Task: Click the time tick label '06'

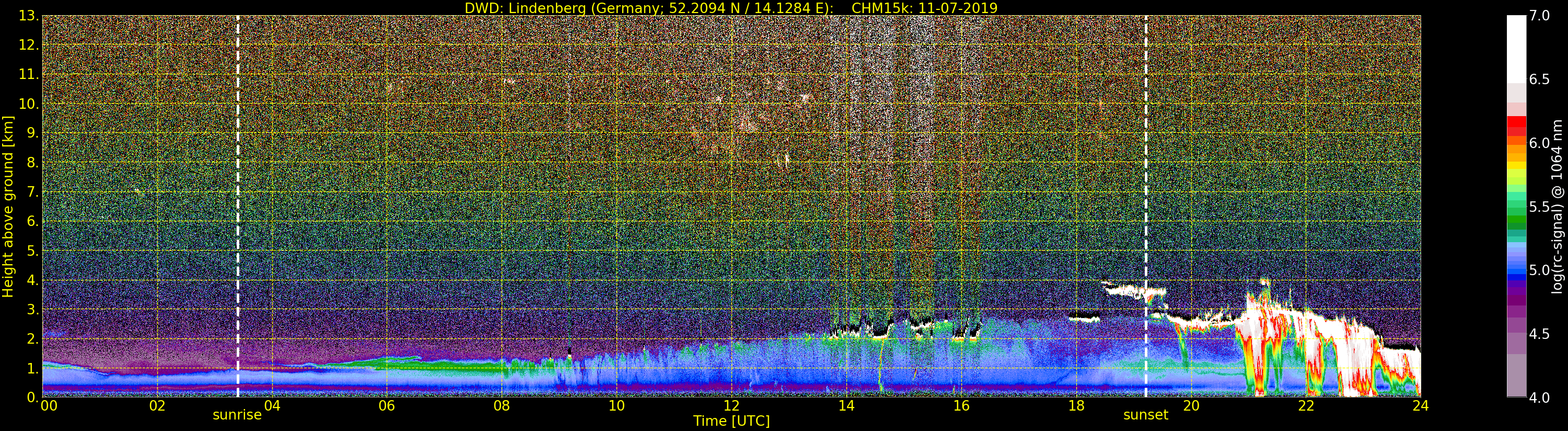Action: click(x=387, y=406)
